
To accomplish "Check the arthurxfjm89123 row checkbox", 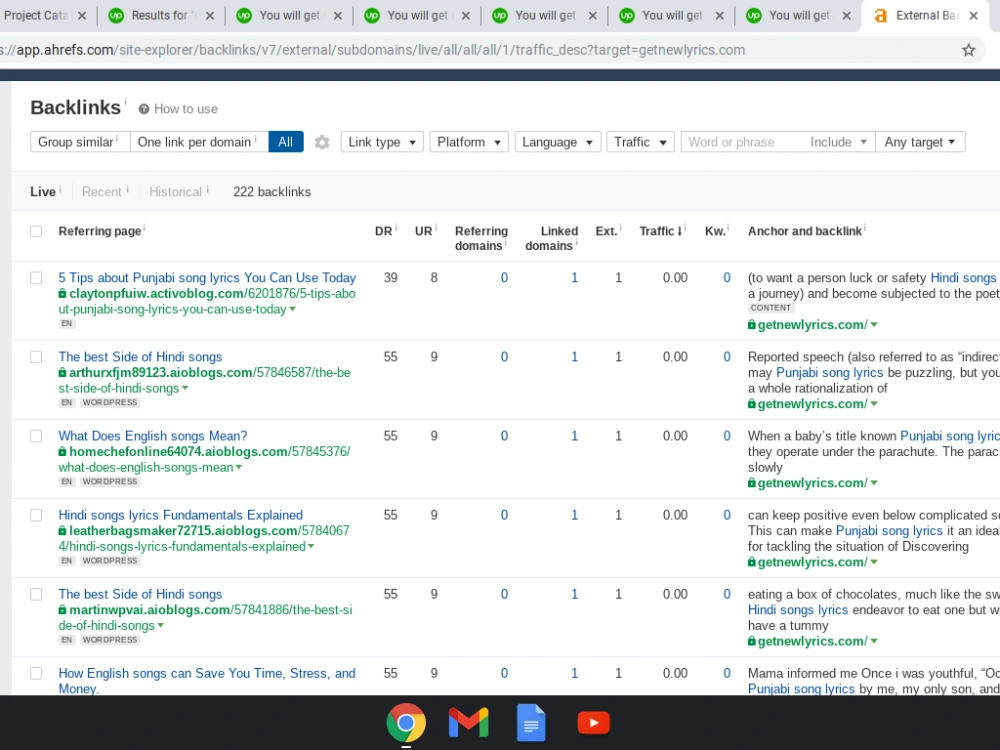I will point(36,357).
